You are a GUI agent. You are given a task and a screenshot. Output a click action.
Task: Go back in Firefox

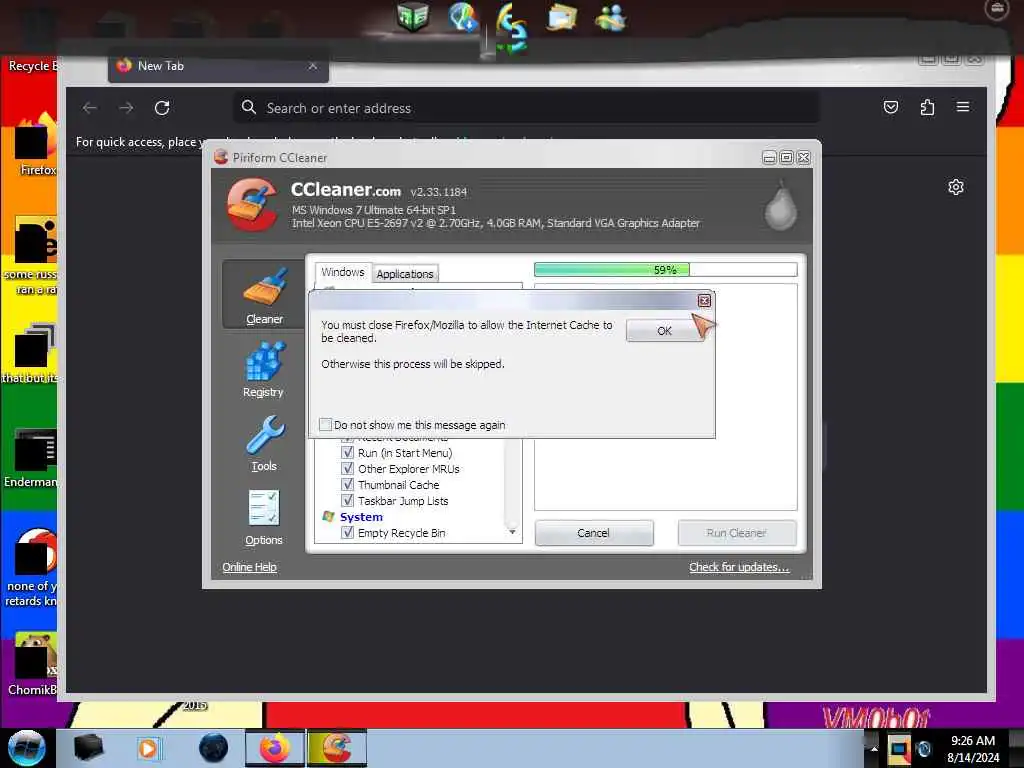[x=89, y=108]
